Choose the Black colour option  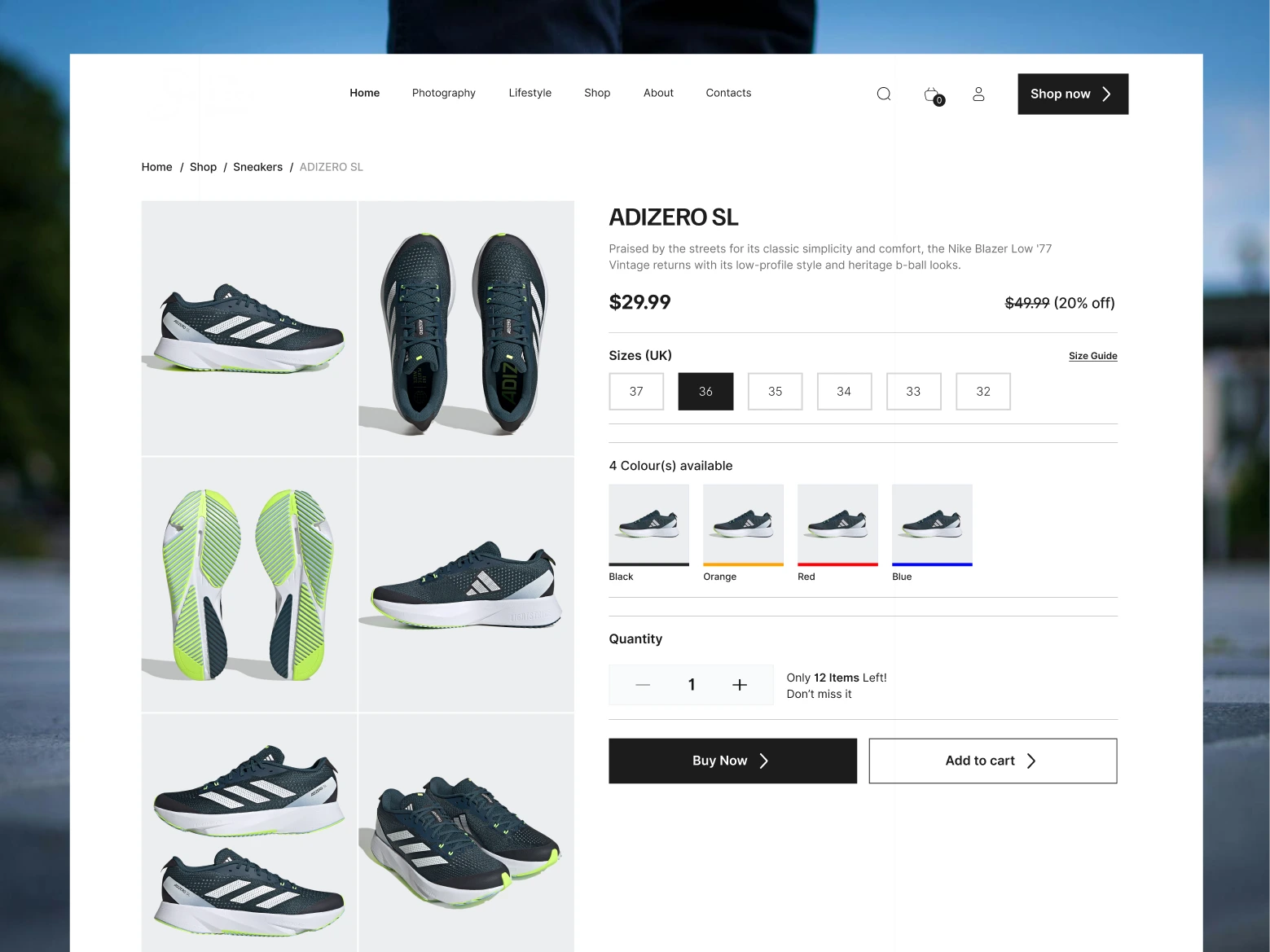[x=649, y=533]
